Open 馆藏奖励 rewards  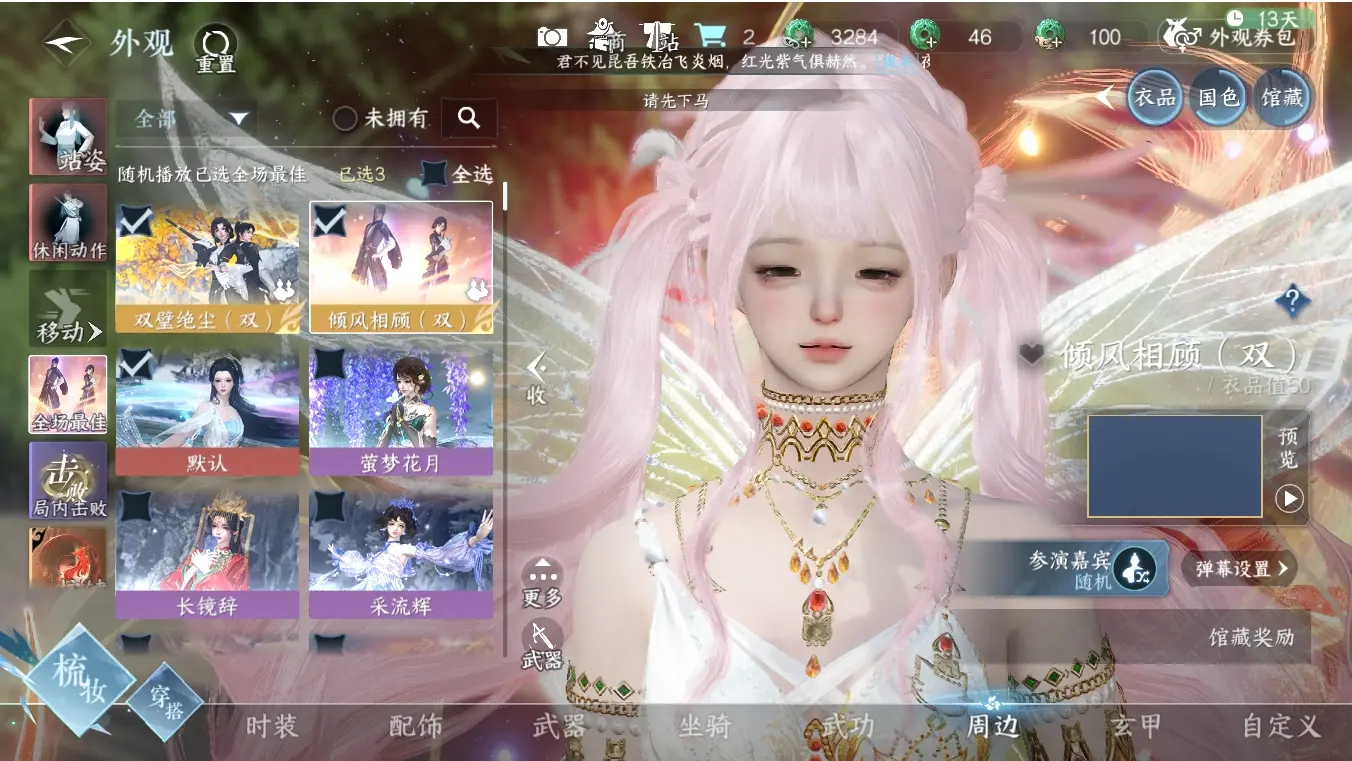tap(1251, 637)
